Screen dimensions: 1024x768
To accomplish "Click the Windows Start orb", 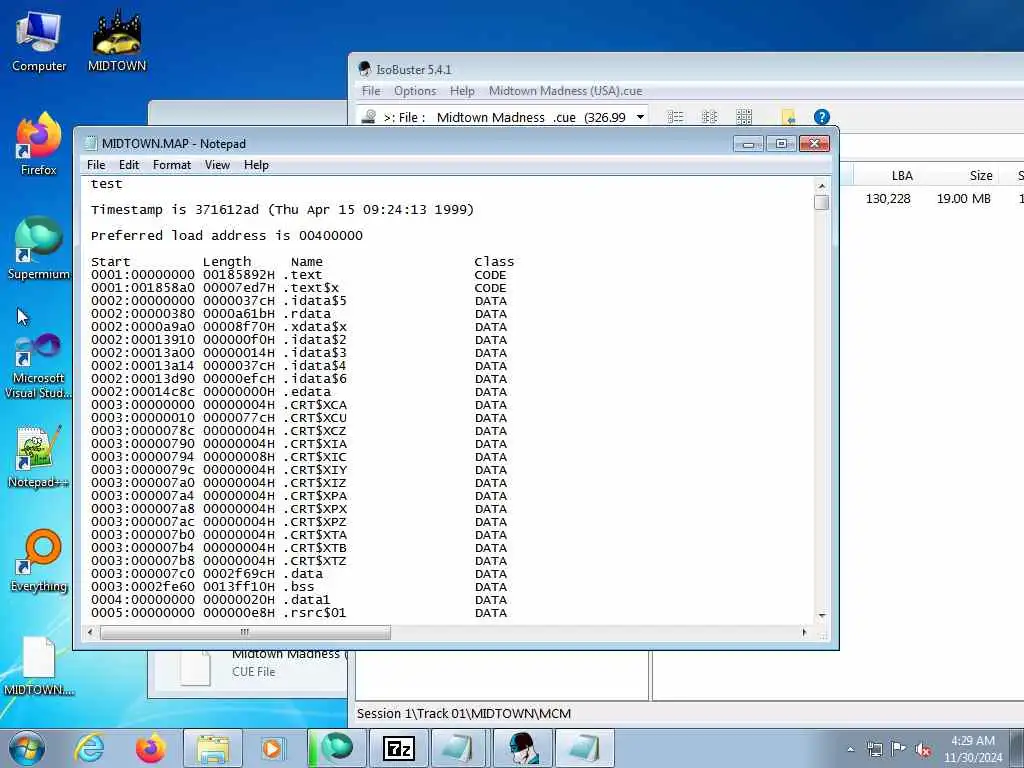I will 27,748.
